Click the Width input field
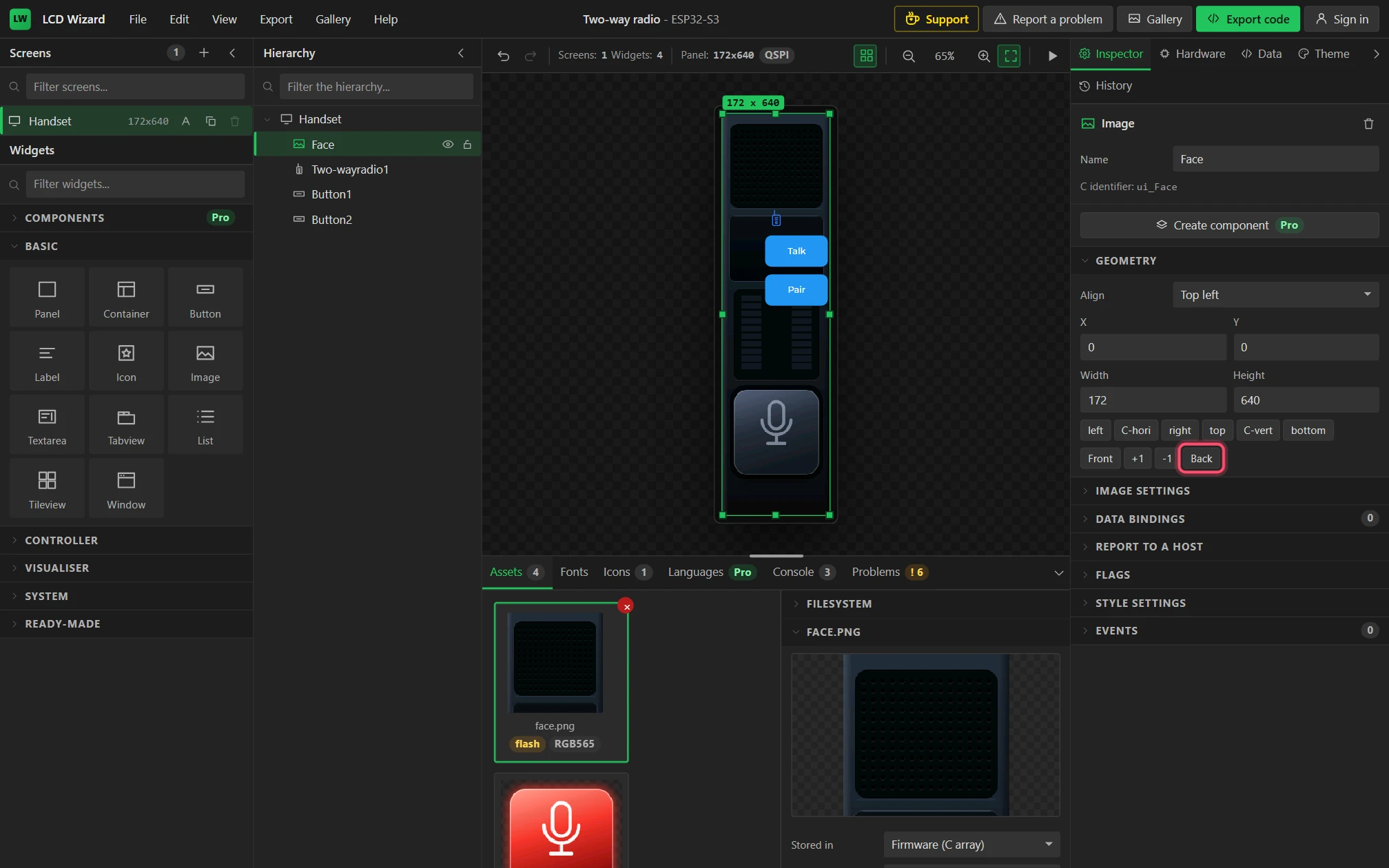Screen dimensions: 1389x868 (x=1153, y=400)
